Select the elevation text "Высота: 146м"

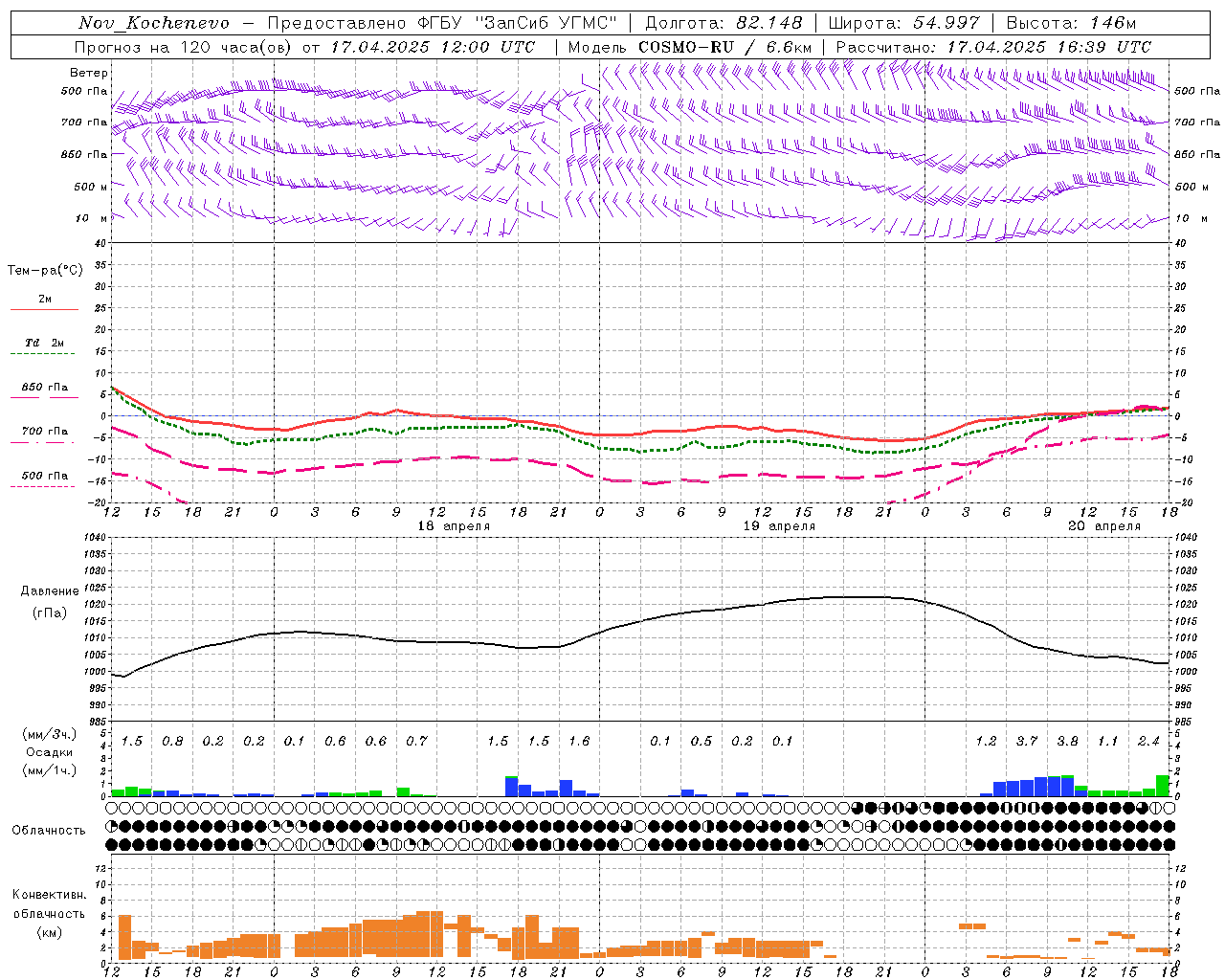[1071, 23]
